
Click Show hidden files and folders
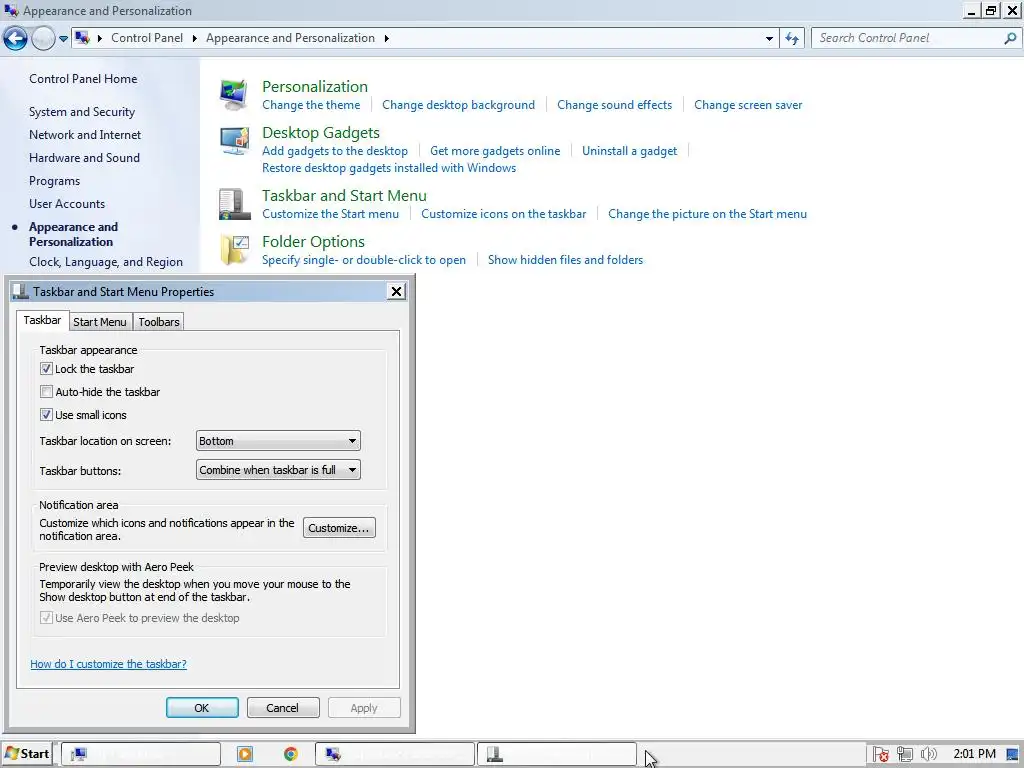click(x=566, y=260)
